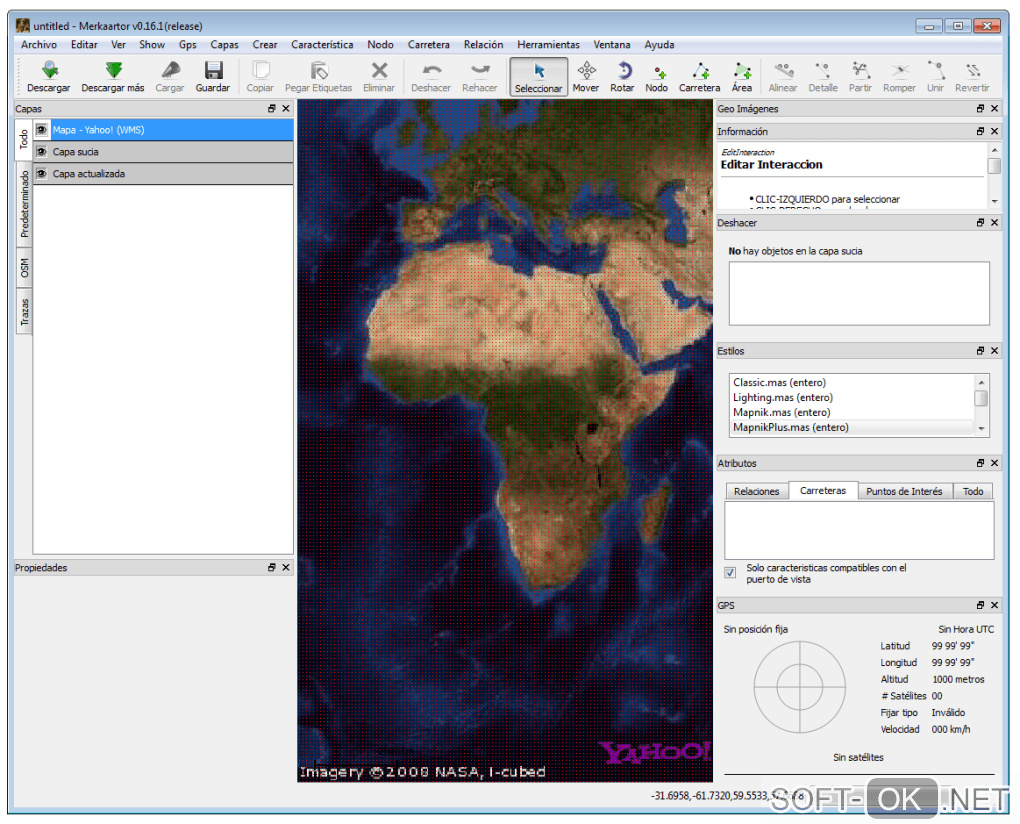The height and width of the screenshot is (824, 1020).
Task: Select the Rotar rotate tool
Action: pyautogui.click(x=623, y=71)
